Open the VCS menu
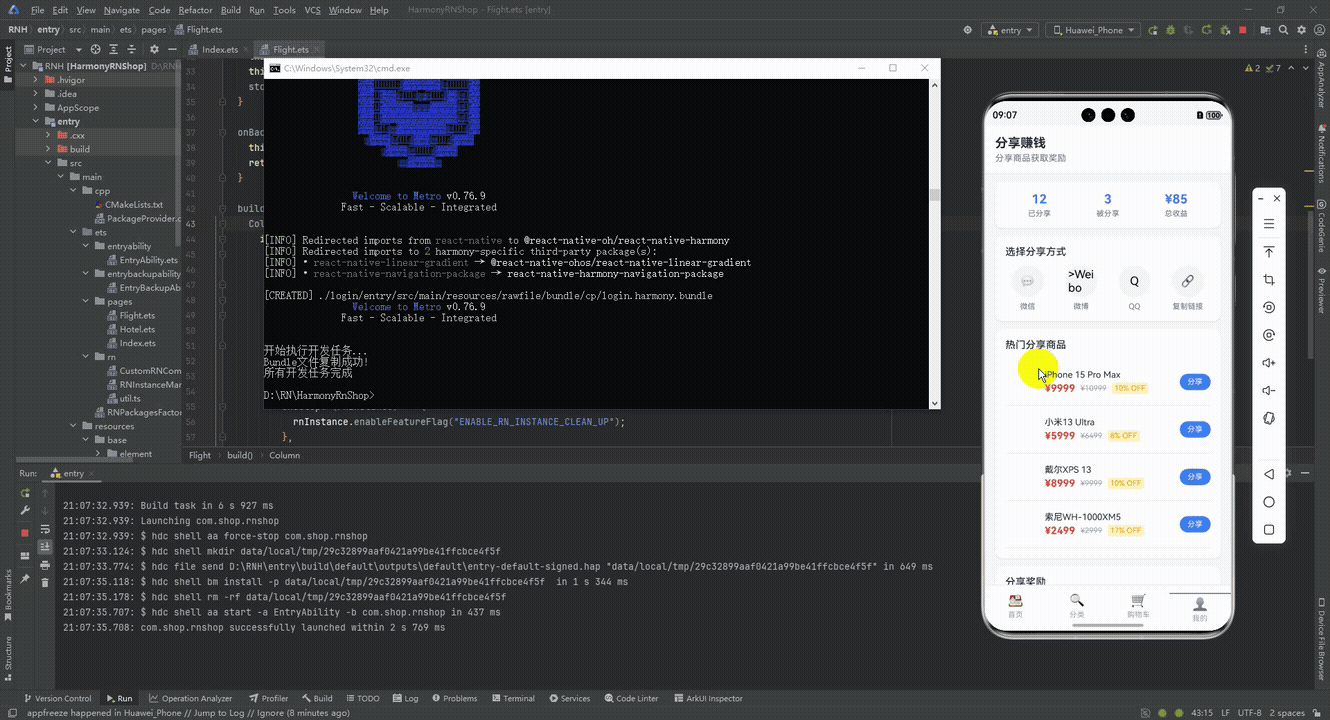 click(x=312, y=10)
